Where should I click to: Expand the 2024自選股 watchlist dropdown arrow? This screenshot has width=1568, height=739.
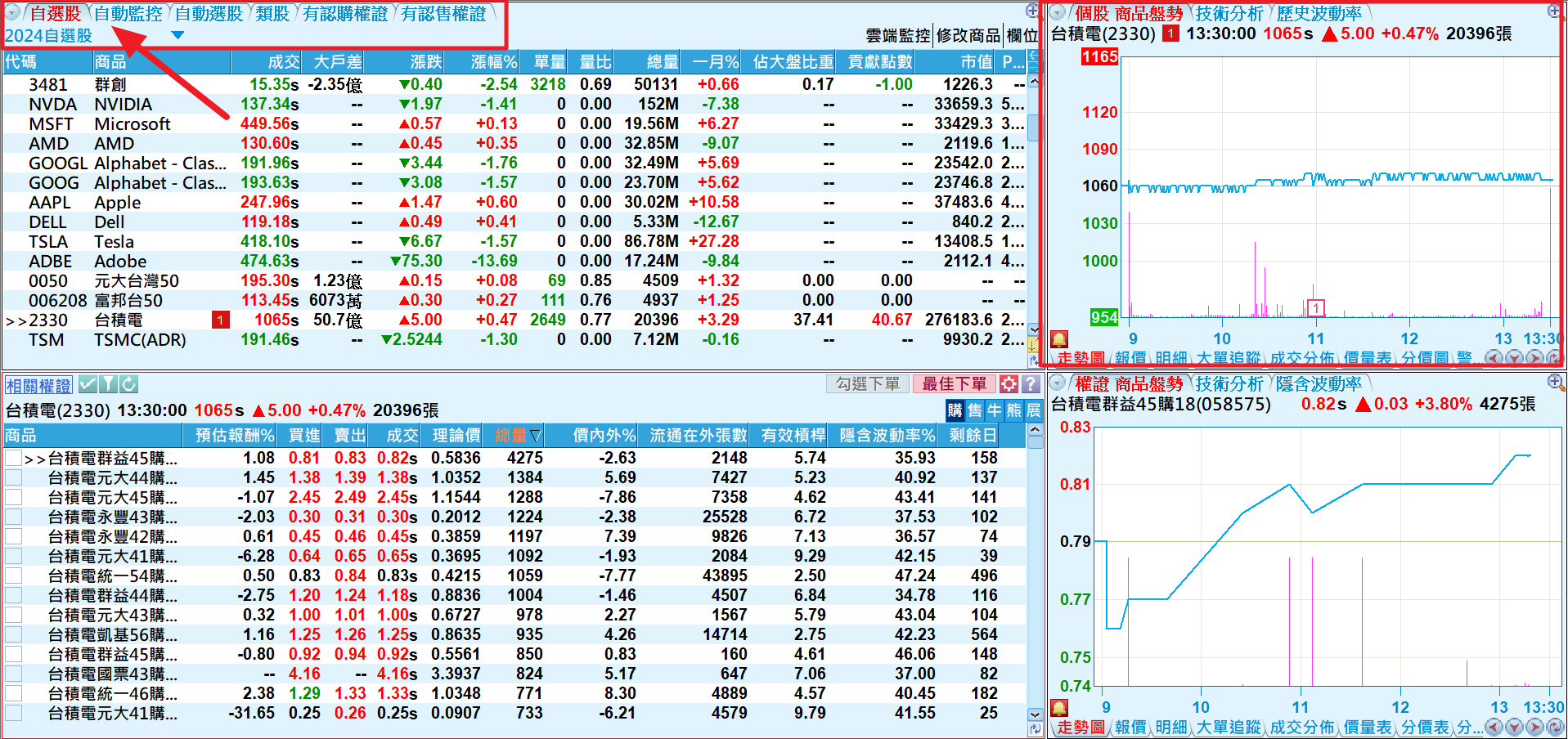(x=177, y=35)
